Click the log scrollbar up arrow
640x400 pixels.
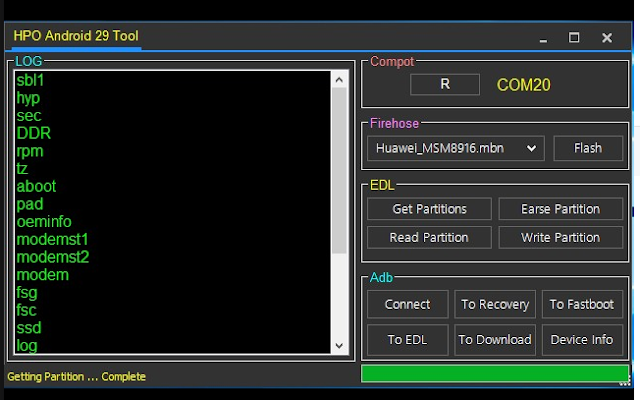[x=339, y=80]
